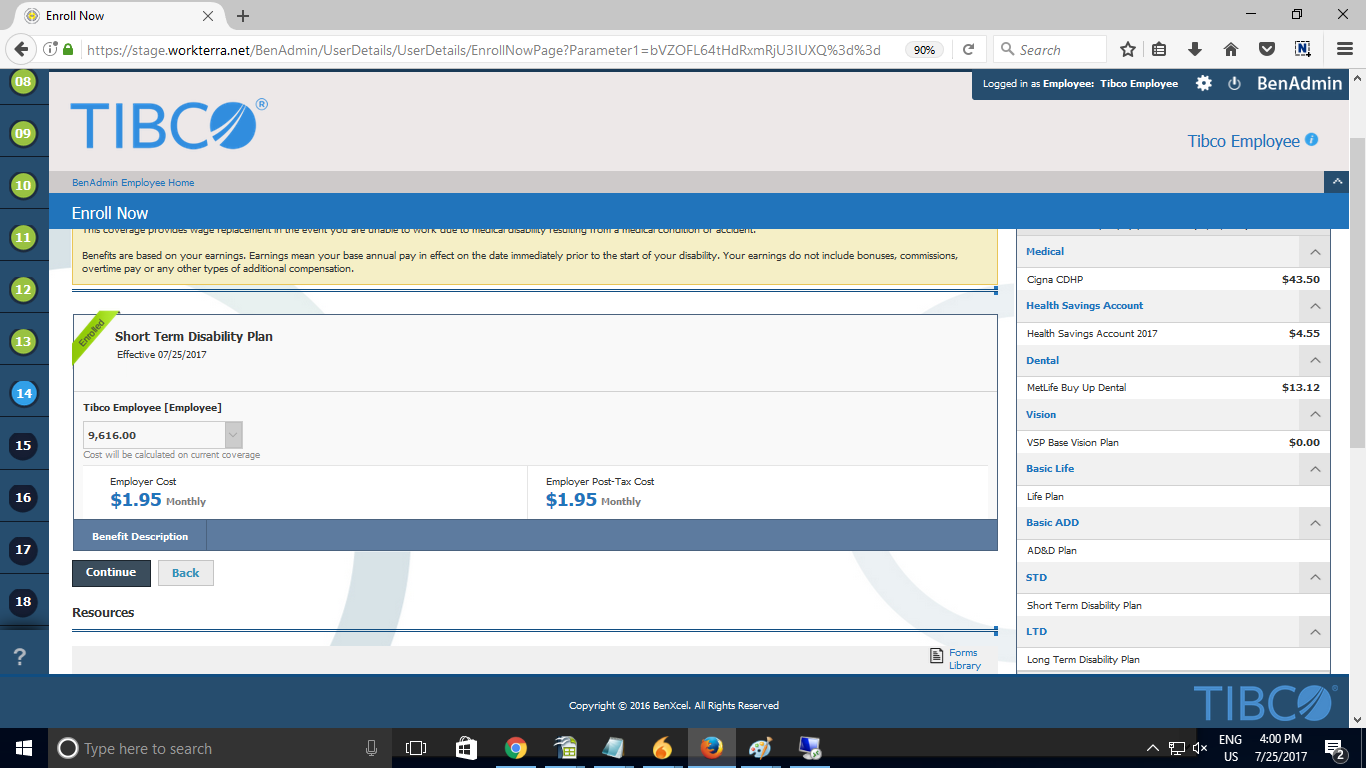
Task: Click the 90% zoom indicator
Action: [x=924, y=49]
